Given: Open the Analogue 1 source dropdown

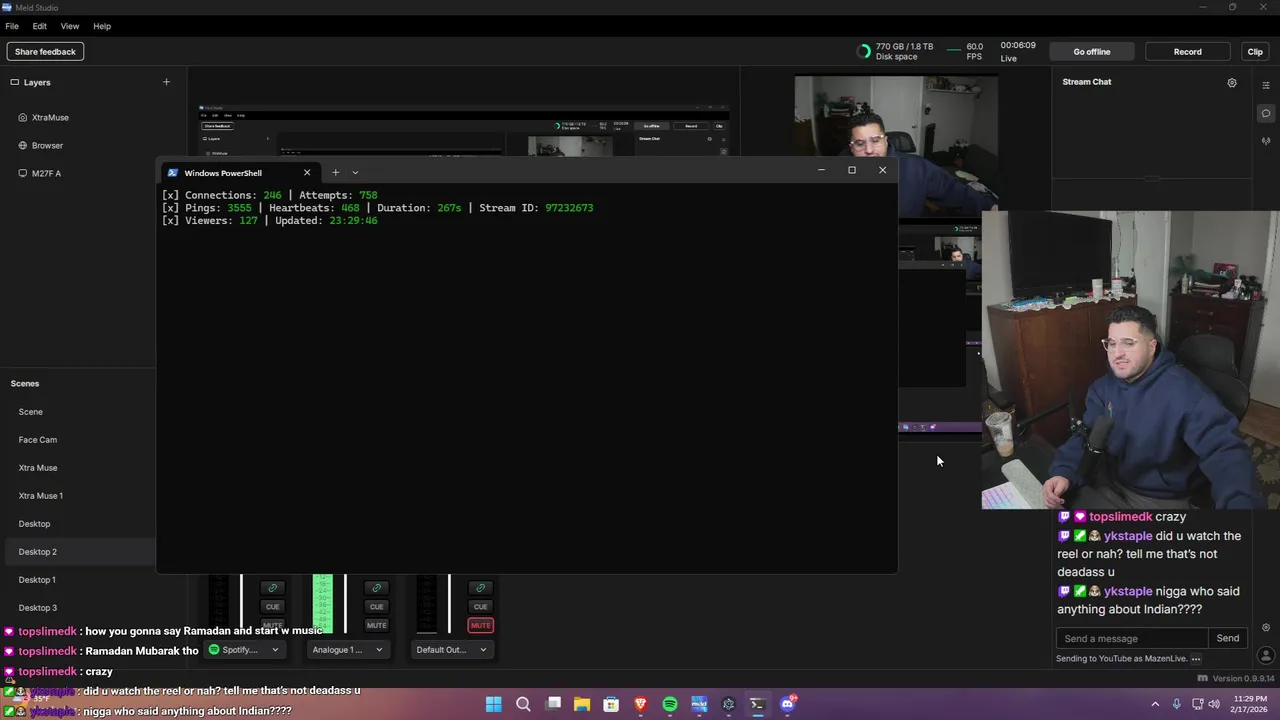Looking at the screenshot, I should [x=347, y=650].
